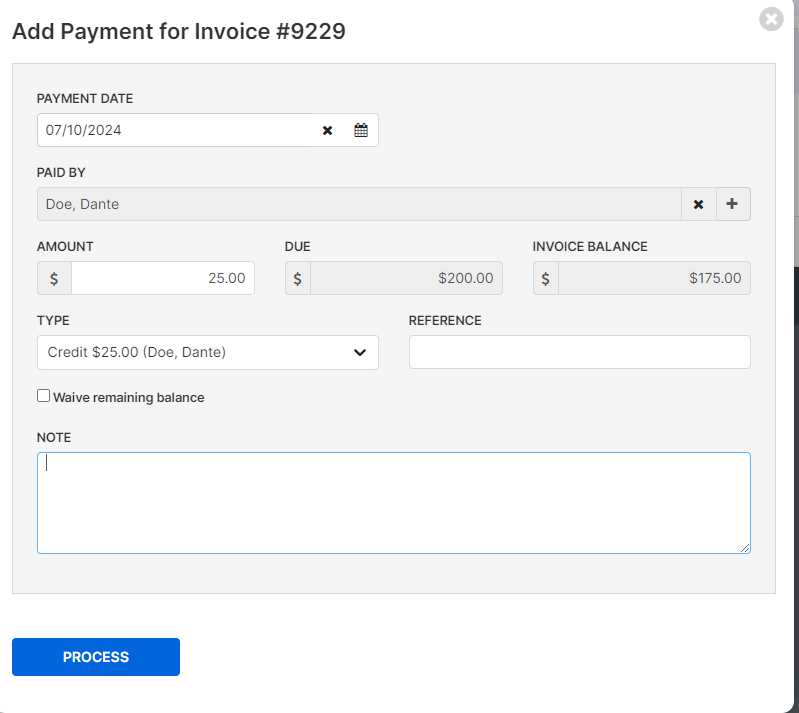Screen dimensions: 799x713
Task: Click into the Note text area
Action: tap(394, 503)
